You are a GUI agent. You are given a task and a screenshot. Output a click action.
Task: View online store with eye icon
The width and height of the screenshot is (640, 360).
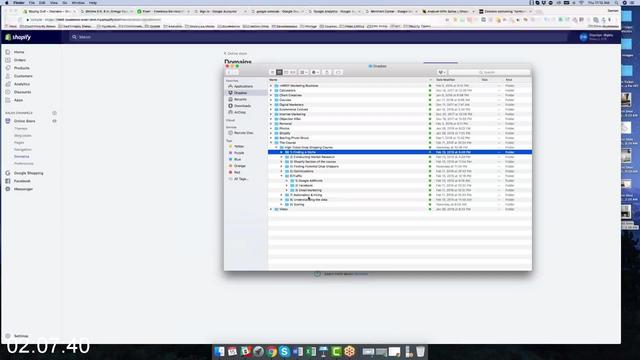click(54, 121)
